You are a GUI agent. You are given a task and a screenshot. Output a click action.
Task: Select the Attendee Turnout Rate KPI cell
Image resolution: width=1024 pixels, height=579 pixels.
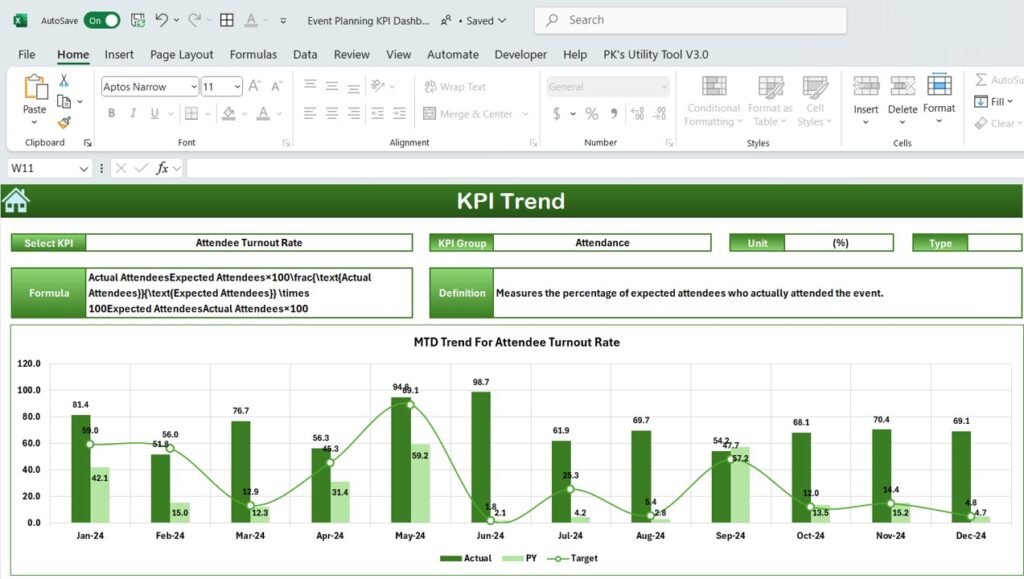click(249, 243)
